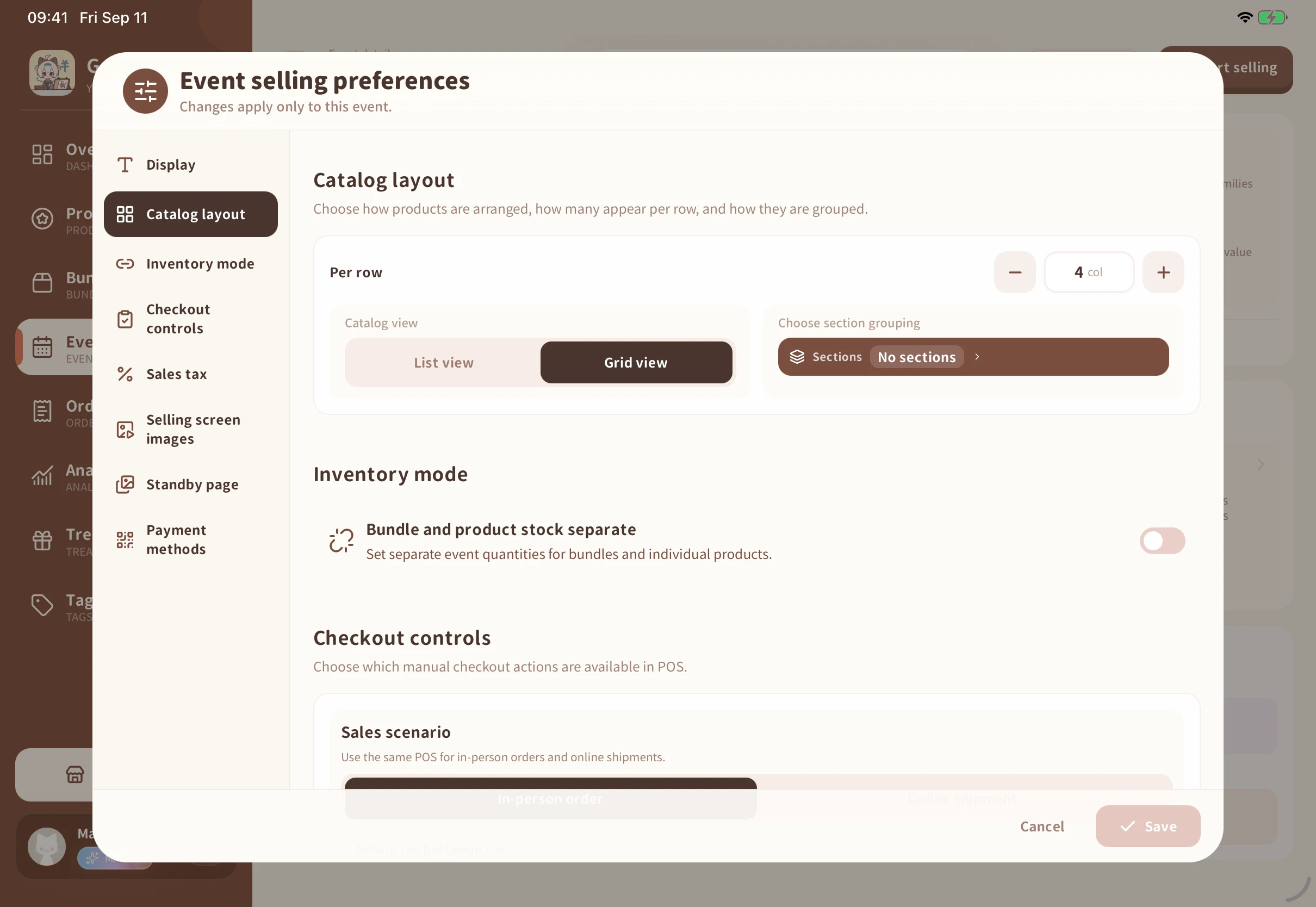Screen dimensions: 1316x907
Task: Switch catalog view to List view
Action: pyautogui.click(x=443, y=363)
